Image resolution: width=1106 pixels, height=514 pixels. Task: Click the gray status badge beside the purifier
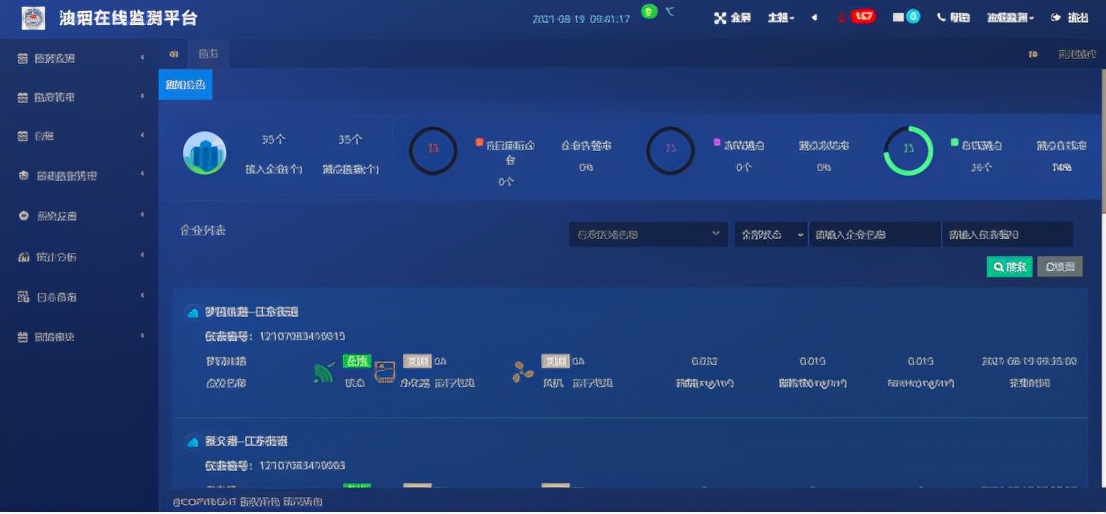point(417,361)
